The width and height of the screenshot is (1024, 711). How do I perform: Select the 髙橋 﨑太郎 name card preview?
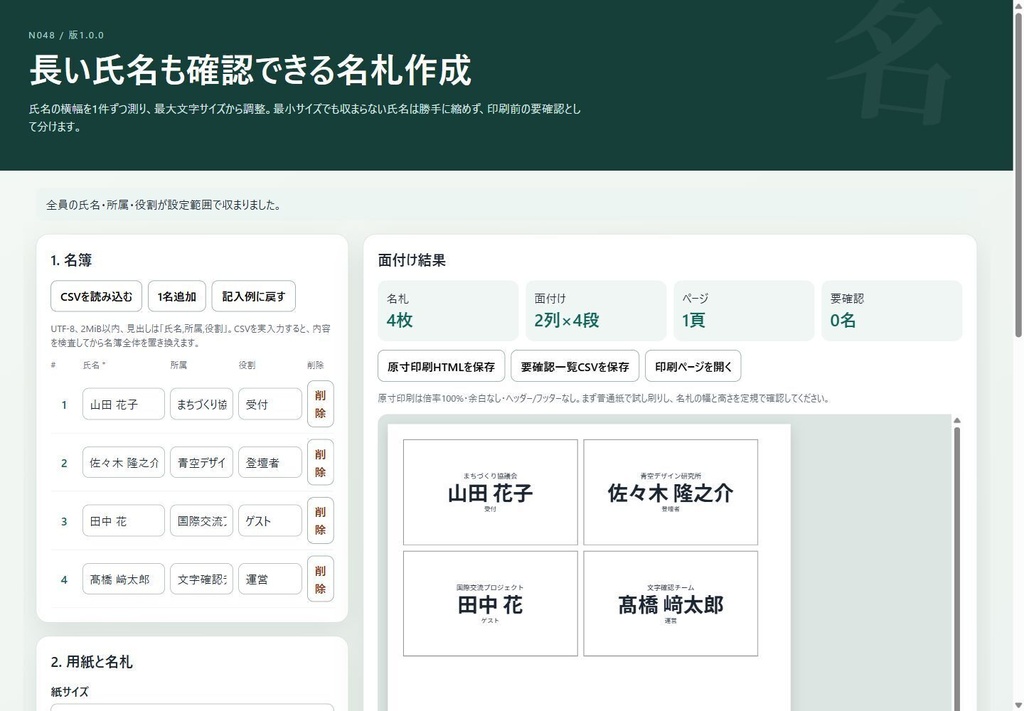pyautogui.click(x=671, y=604)
